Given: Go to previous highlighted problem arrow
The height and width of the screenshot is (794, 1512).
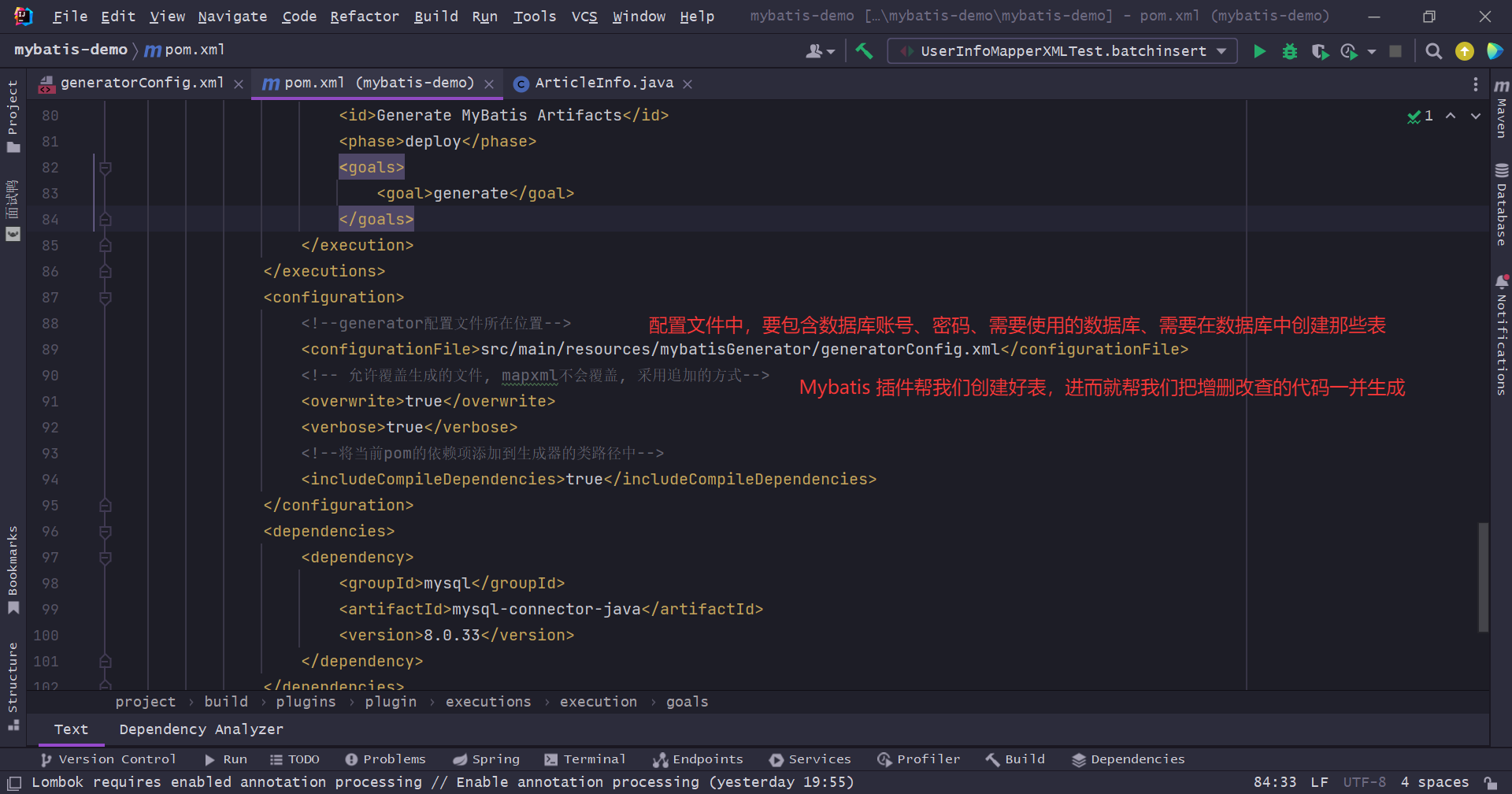Looking at the screenshot, I should click(1451, 116).
